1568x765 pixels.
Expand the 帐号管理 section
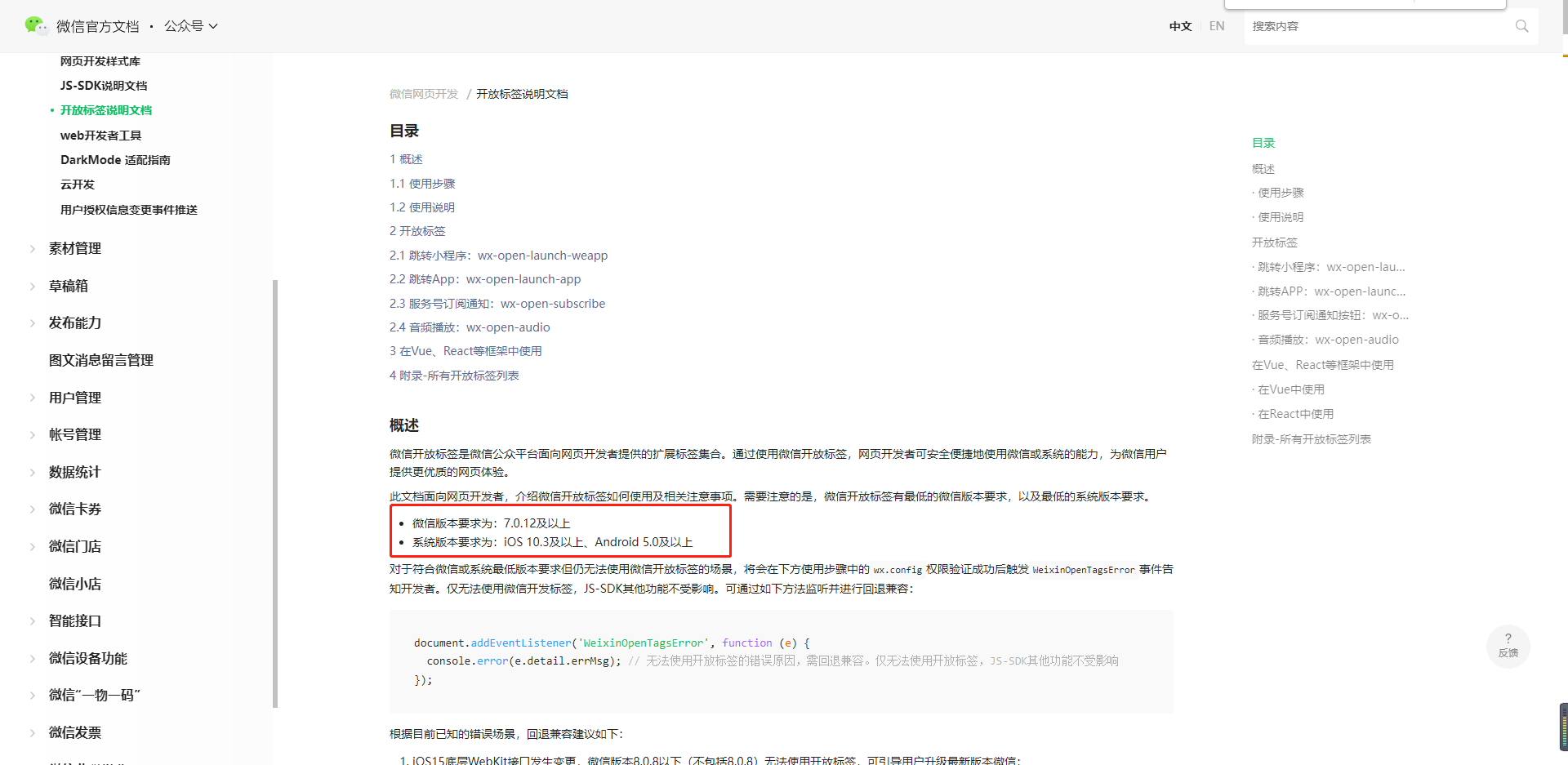pos(74,434)
